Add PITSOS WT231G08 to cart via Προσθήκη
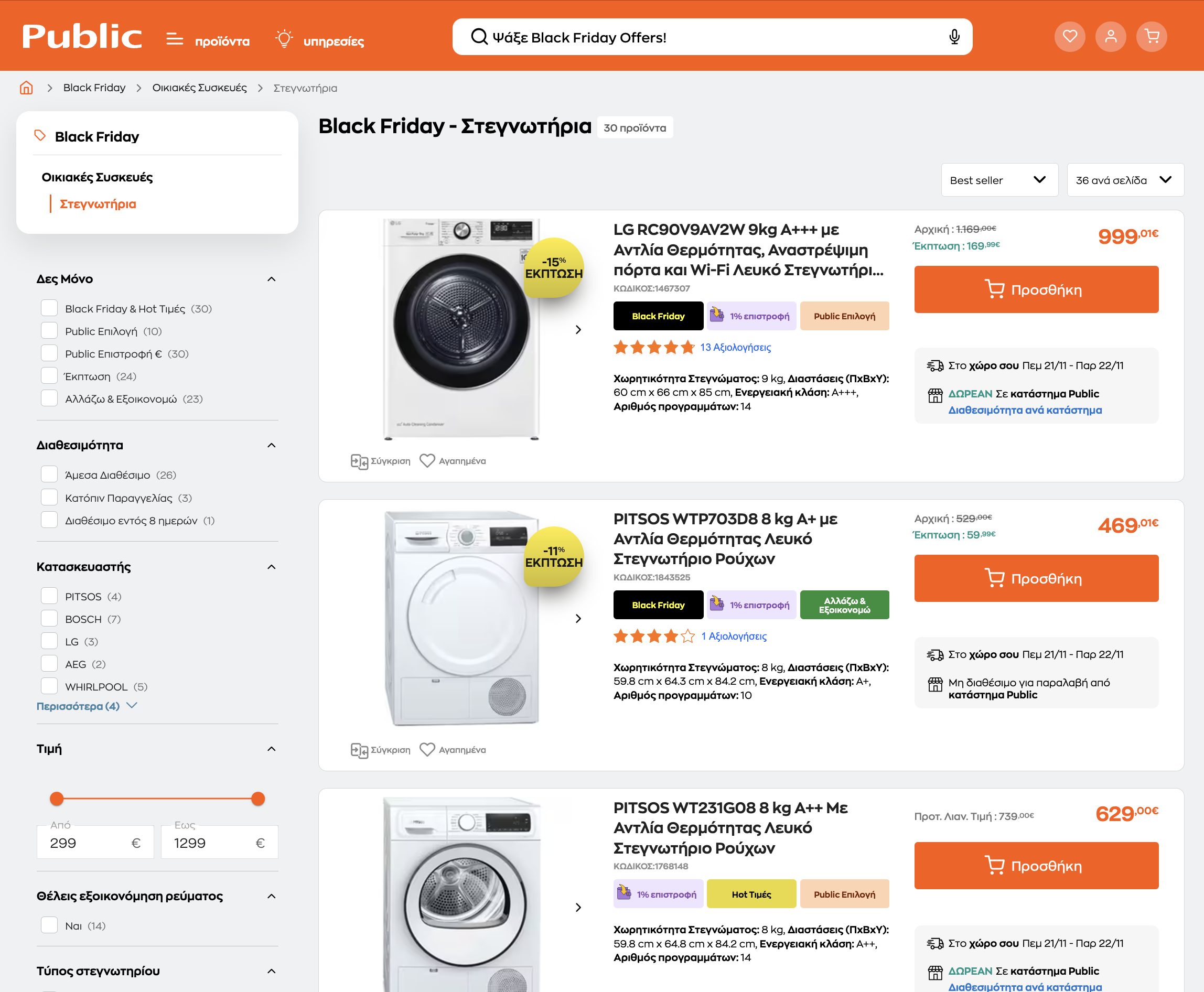This screenshot has height=992, width=1204. (1036, 865)
